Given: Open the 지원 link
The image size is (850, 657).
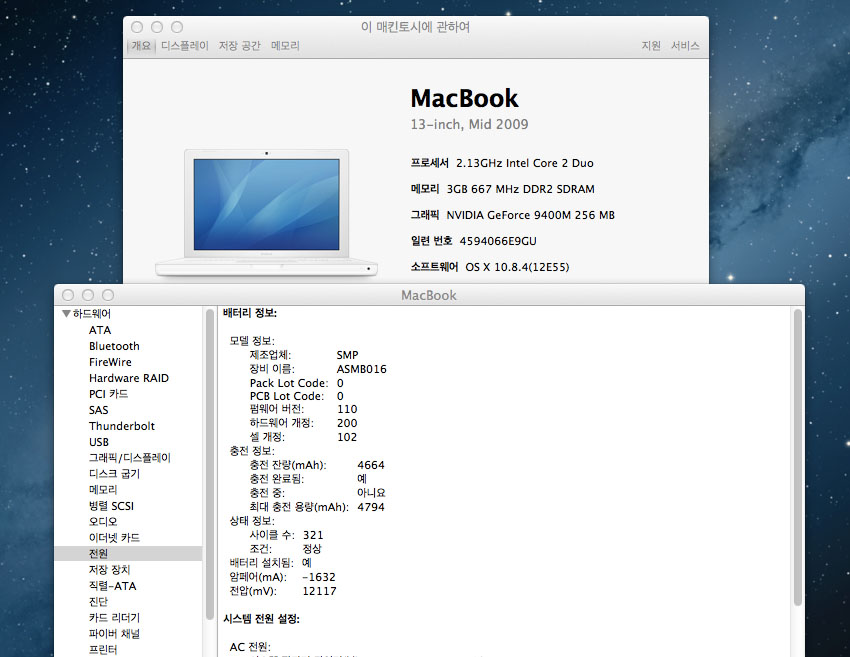Looking at the screenshot, I should click(651, 46).
